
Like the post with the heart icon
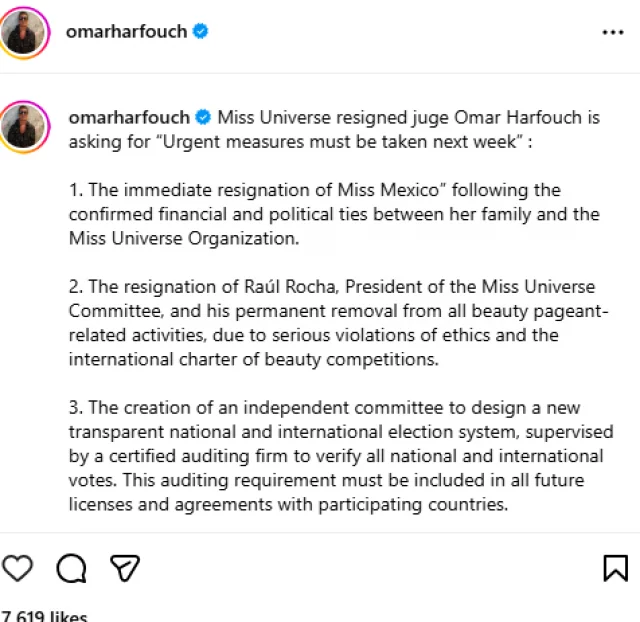(x=18, y=568)
